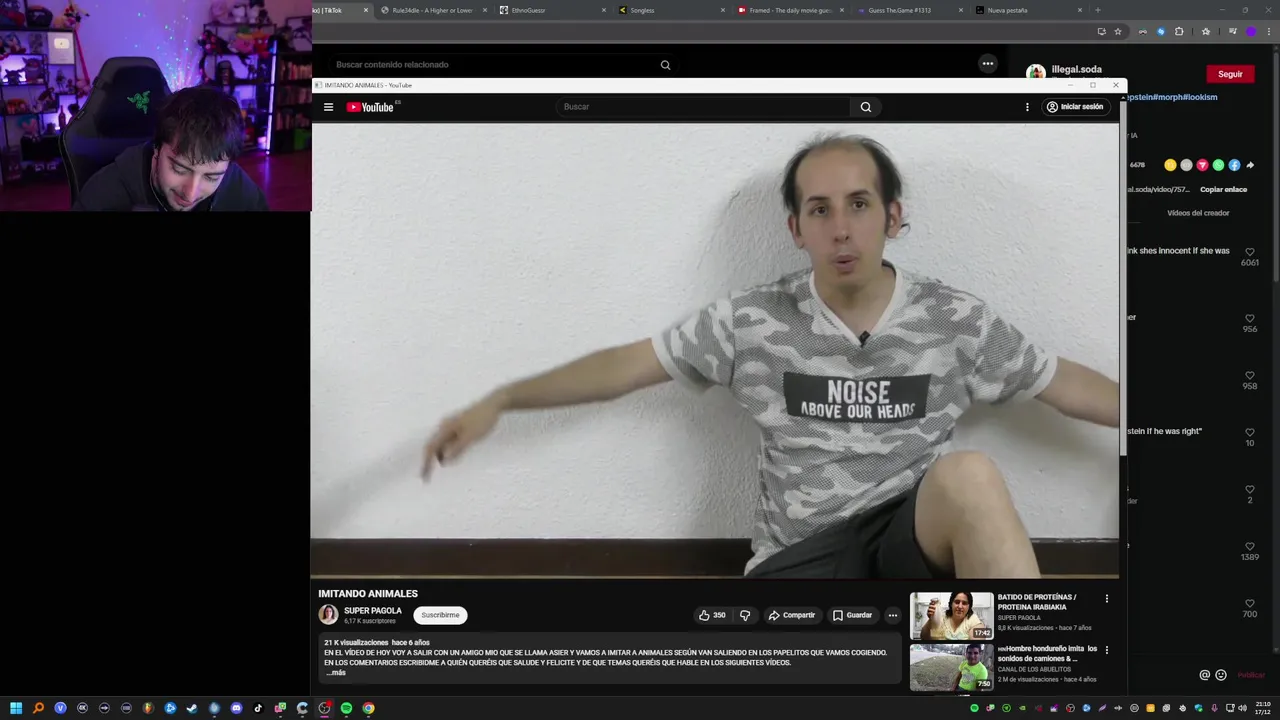The height and width of the screenshot is (720, 1280).
Task: Open the Windows Start menu
Action: coord(16,708)
